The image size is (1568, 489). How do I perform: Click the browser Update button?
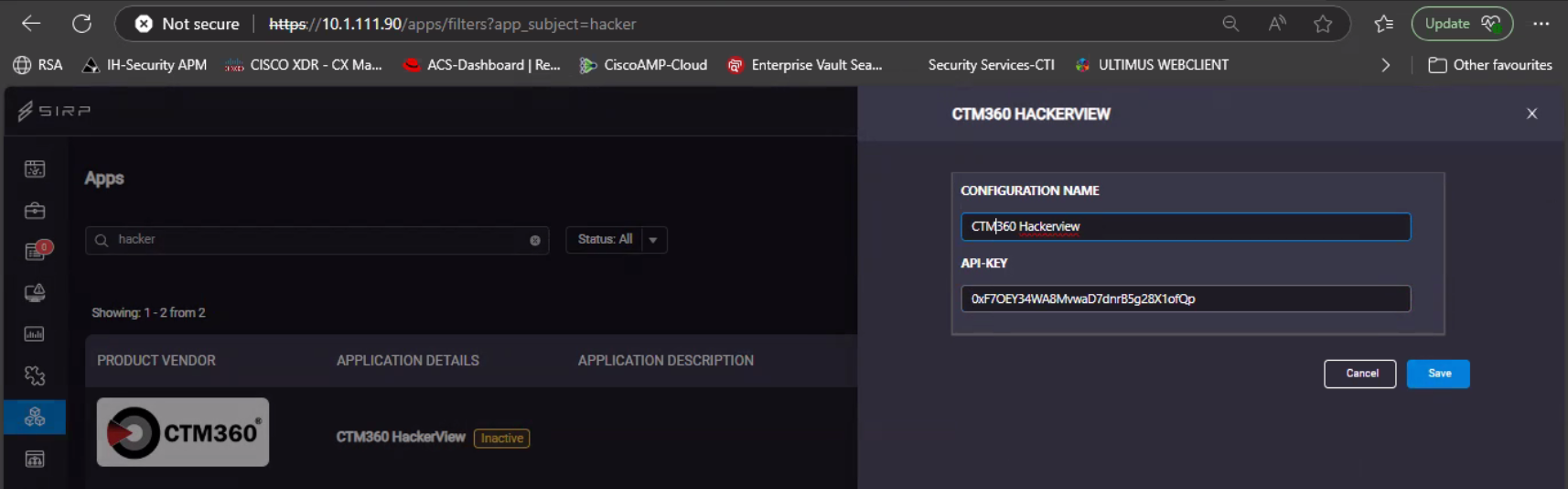pyautogui.click(x=1462, y=24)
